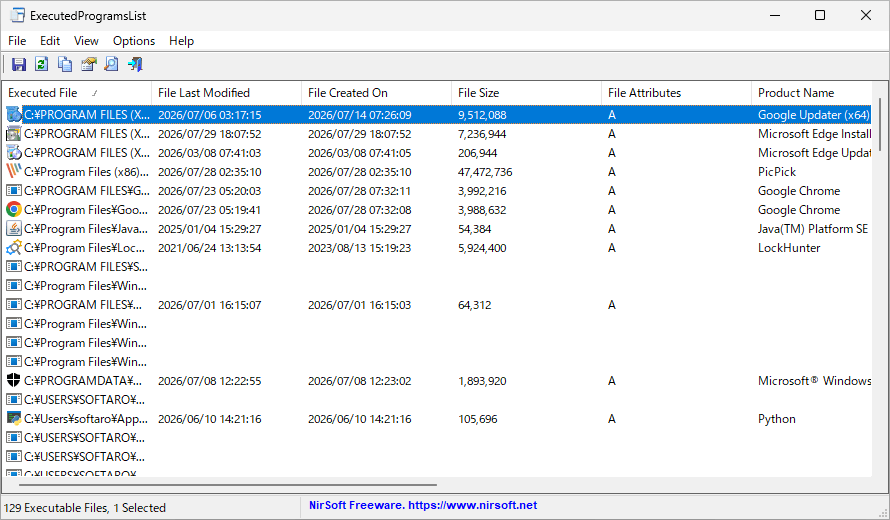Open the Options menu
Viewport: 890px width, 520px height.
[x=134, y=41]
